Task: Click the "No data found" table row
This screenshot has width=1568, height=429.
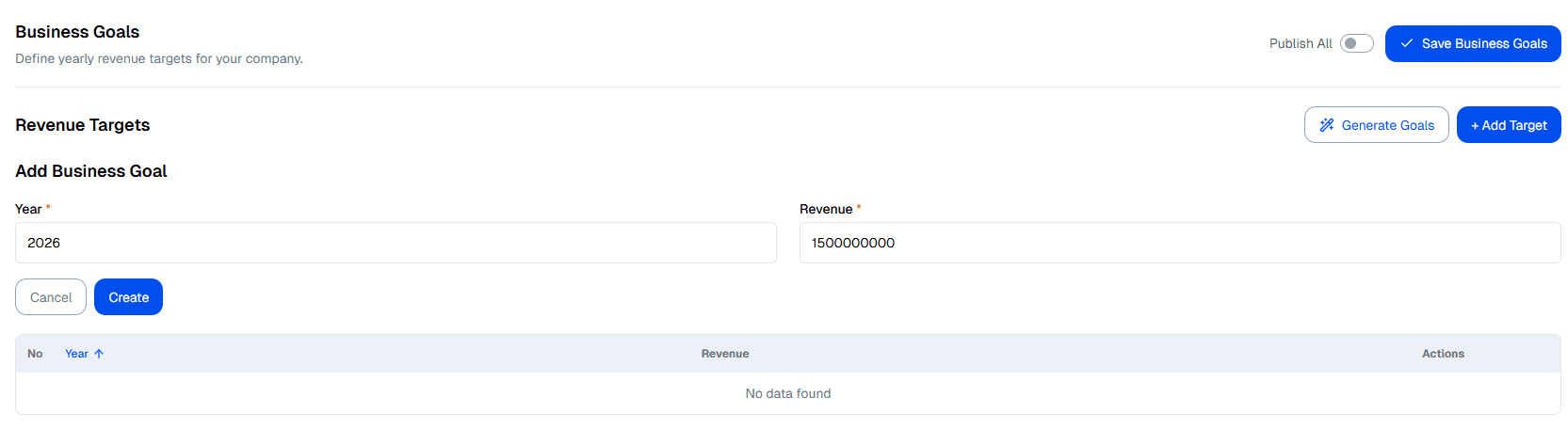Action: (787, 393)
